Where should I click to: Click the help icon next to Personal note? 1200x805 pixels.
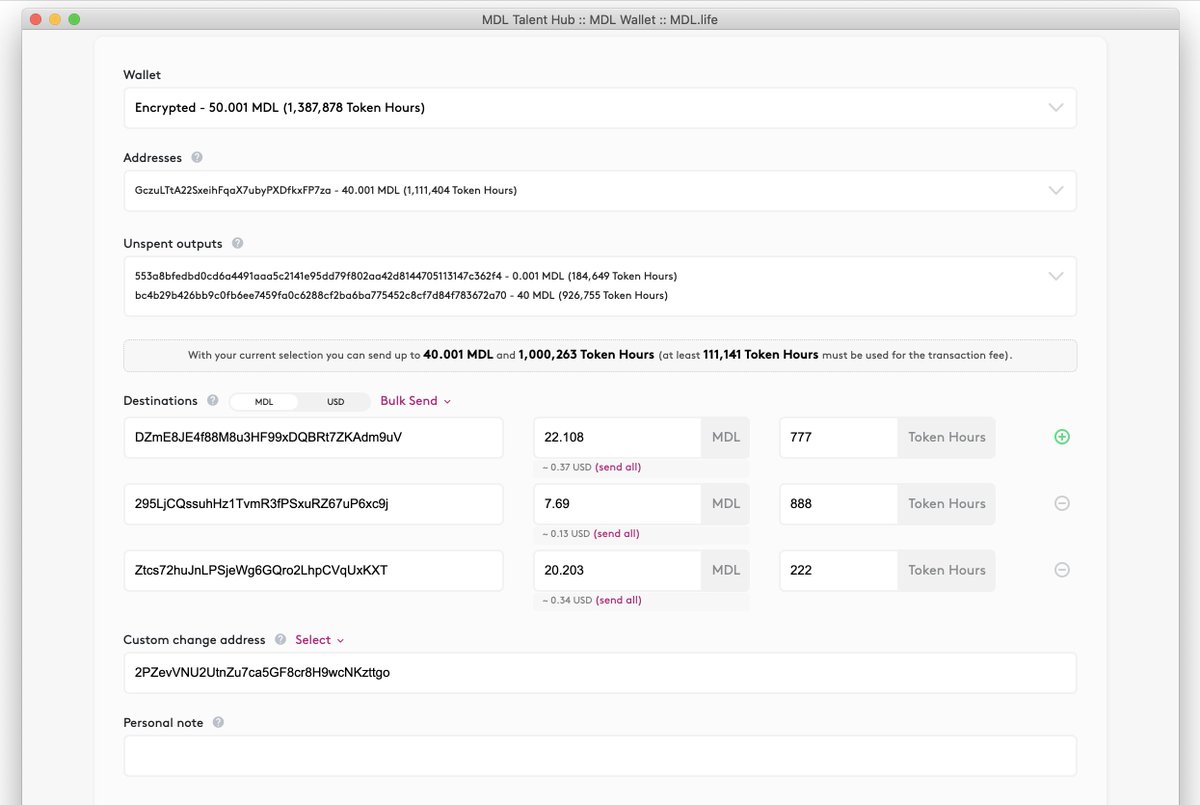[218, 722]
